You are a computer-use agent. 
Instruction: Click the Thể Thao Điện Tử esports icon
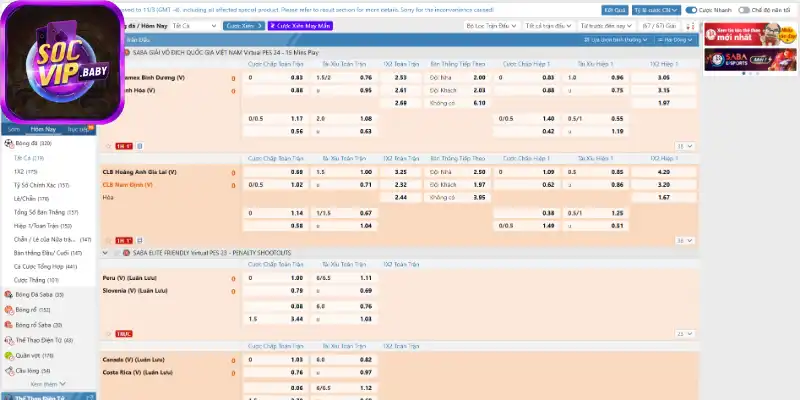(x=8, y=340)
